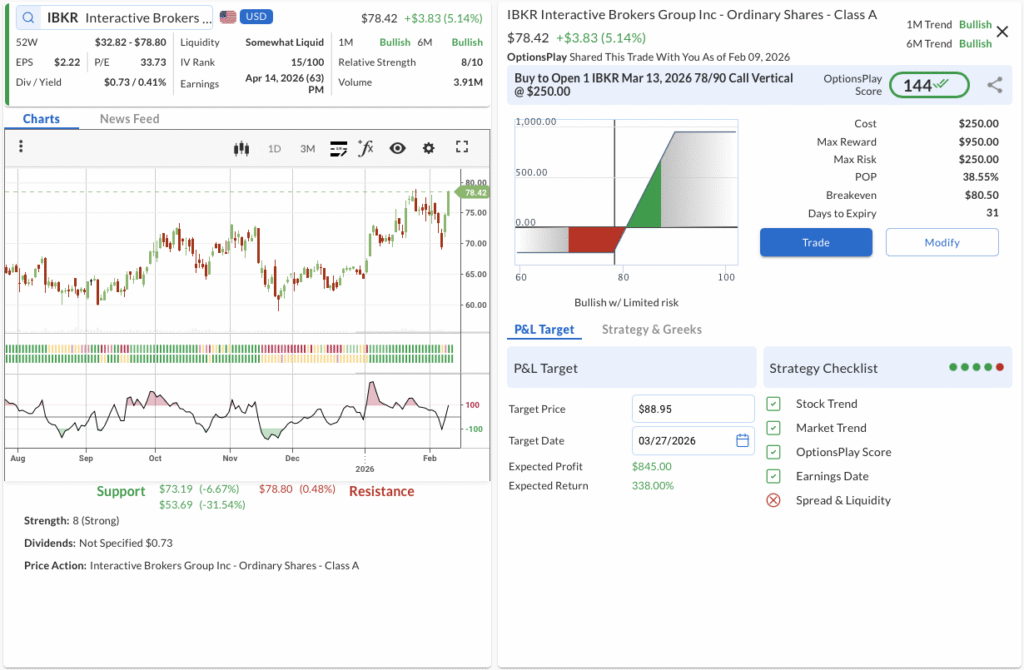Image resolution: width=1024 pixels, height=670 pixels.
Task: Open the chart drawing tools icon
Action: point(338,148)
